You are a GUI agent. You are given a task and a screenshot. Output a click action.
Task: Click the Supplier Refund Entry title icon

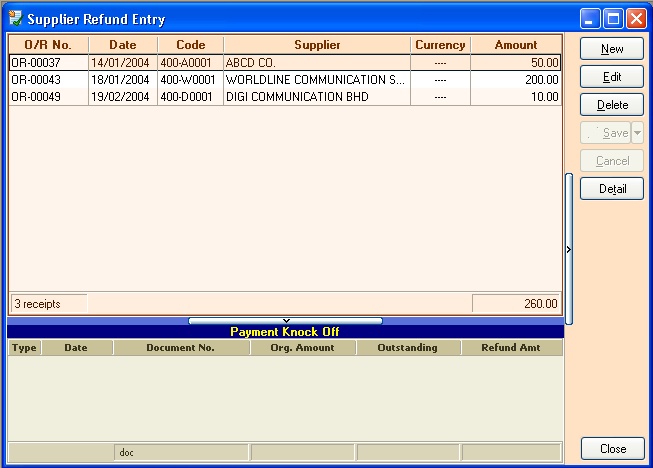[15, 18]
